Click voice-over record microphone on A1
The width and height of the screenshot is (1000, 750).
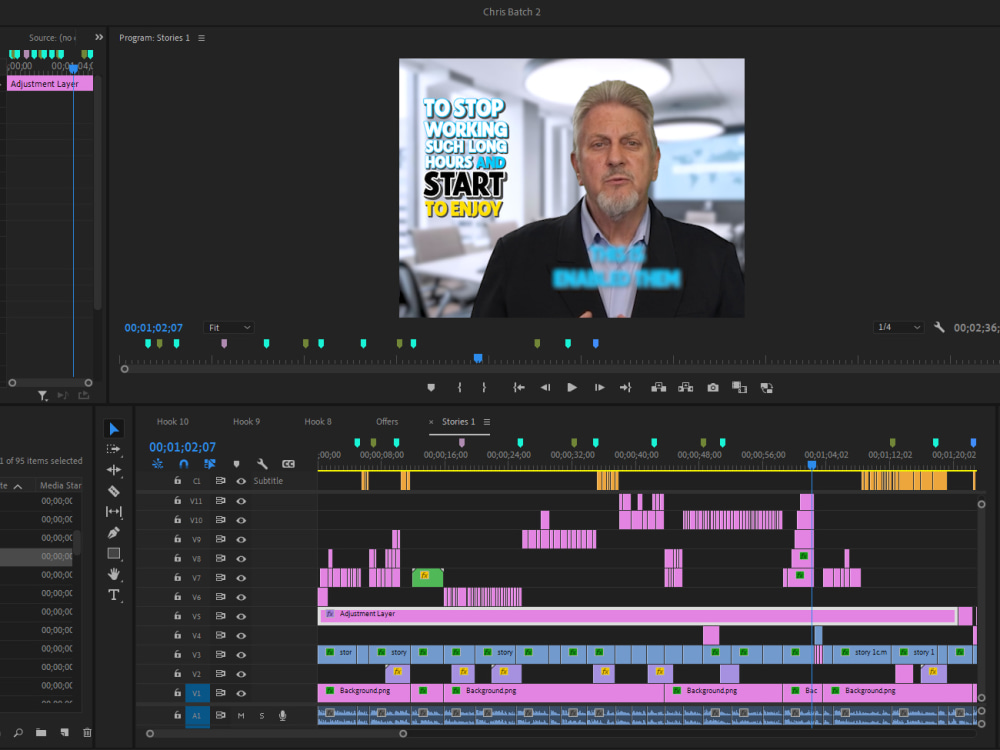click(283, 716)
